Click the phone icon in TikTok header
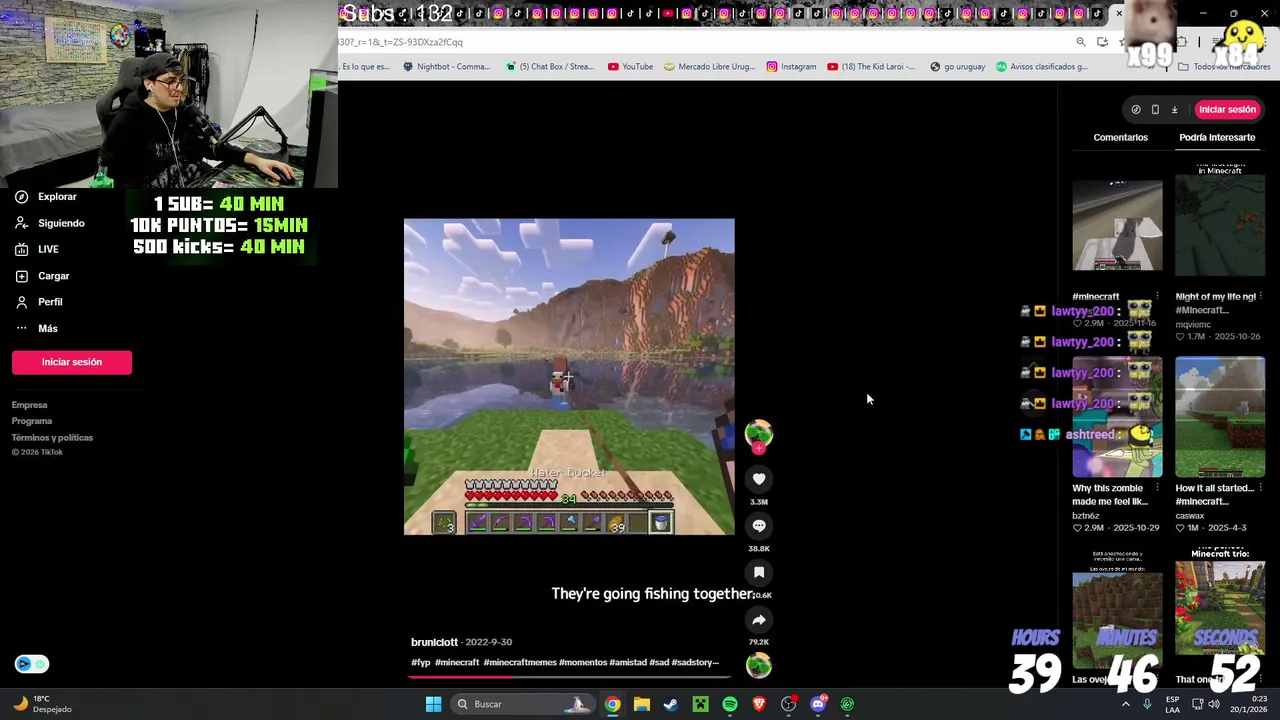 point(1155,109)
